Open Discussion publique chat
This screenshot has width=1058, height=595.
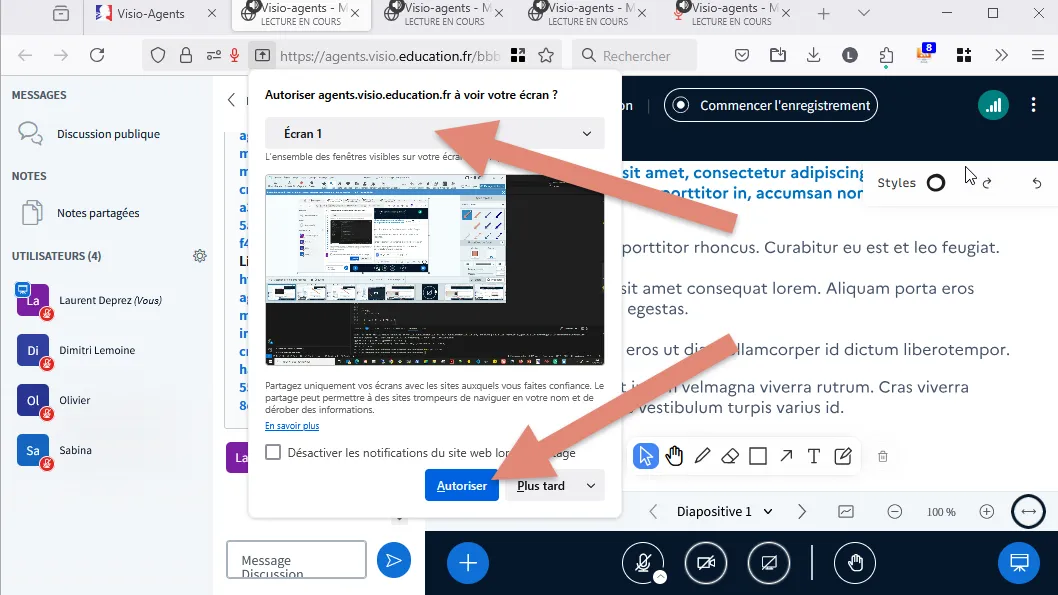108,134
